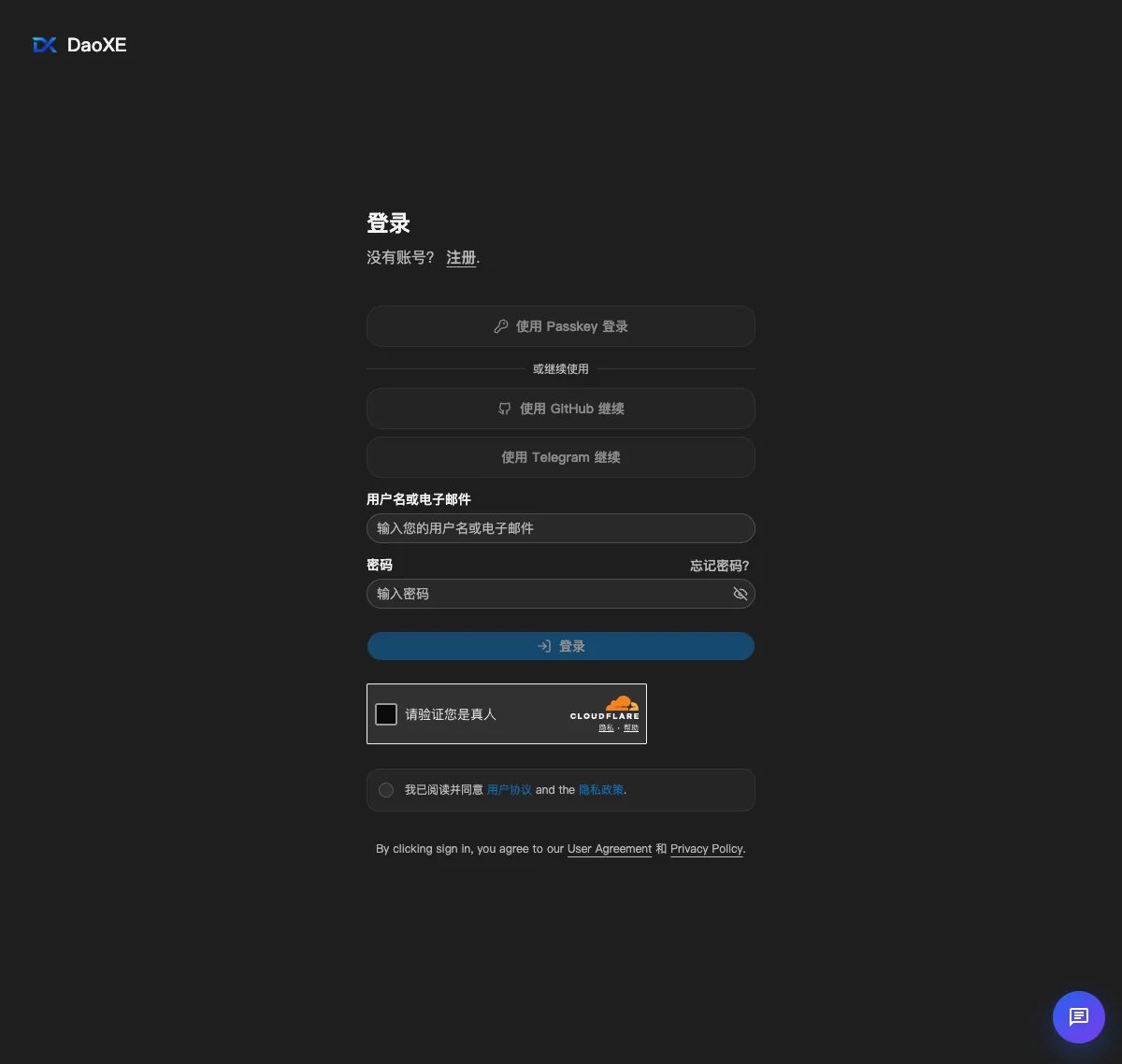The height and width of the screenshot is (1064, 1122).
Task: Open the Privacy Policy link
Action: point(707,849)
